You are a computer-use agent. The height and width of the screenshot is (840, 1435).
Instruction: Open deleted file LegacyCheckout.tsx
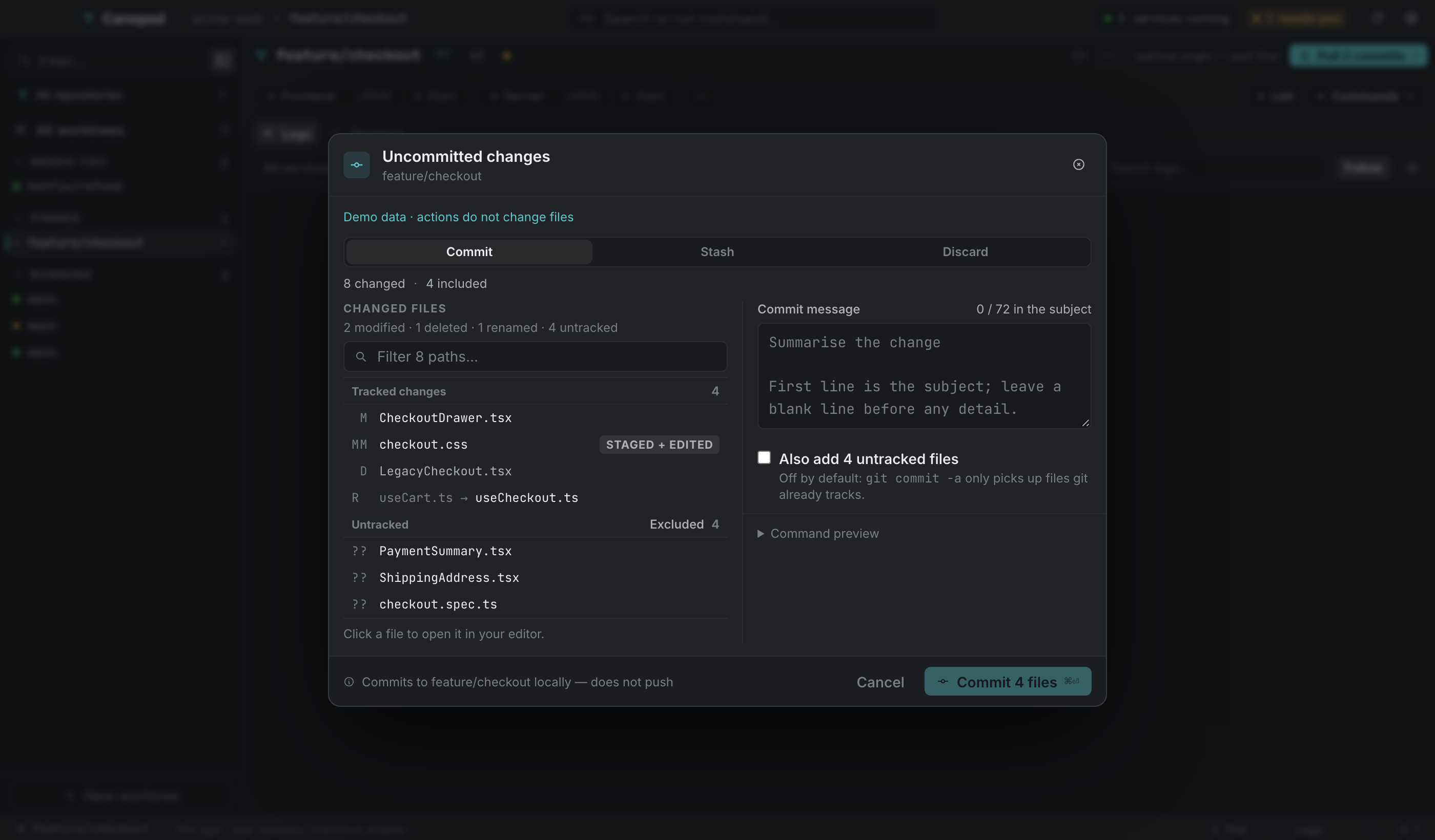pos(535,471)
